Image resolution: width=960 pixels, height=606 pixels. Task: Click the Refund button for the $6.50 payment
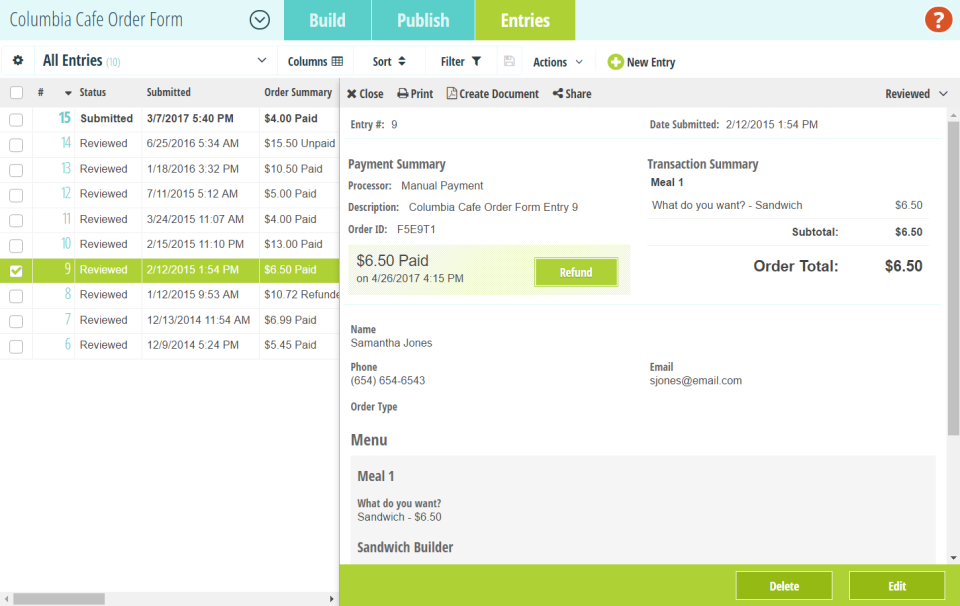click(x=576, y=271)
